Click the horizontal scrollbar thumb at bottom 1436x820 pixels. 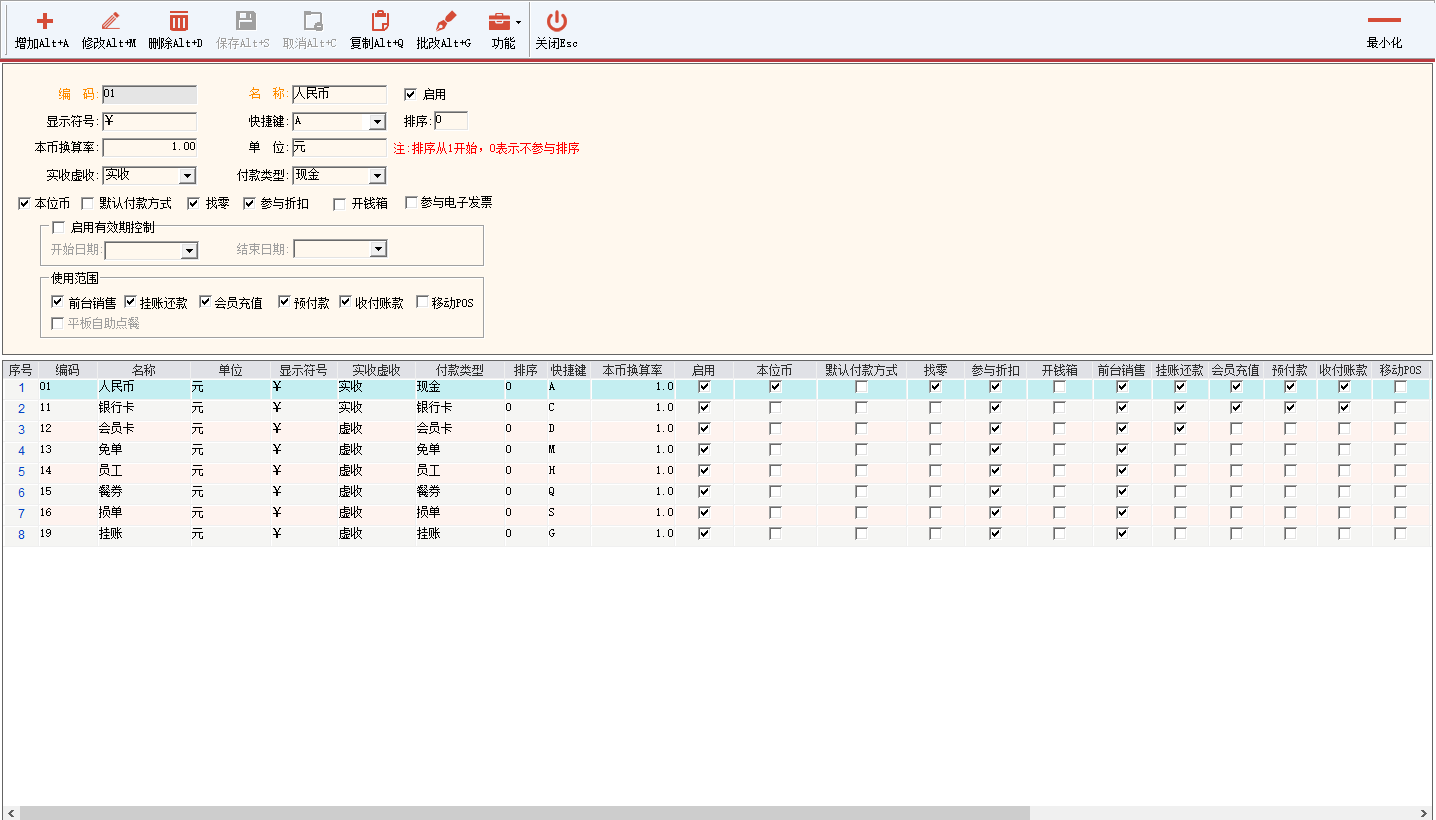[524, 813]
